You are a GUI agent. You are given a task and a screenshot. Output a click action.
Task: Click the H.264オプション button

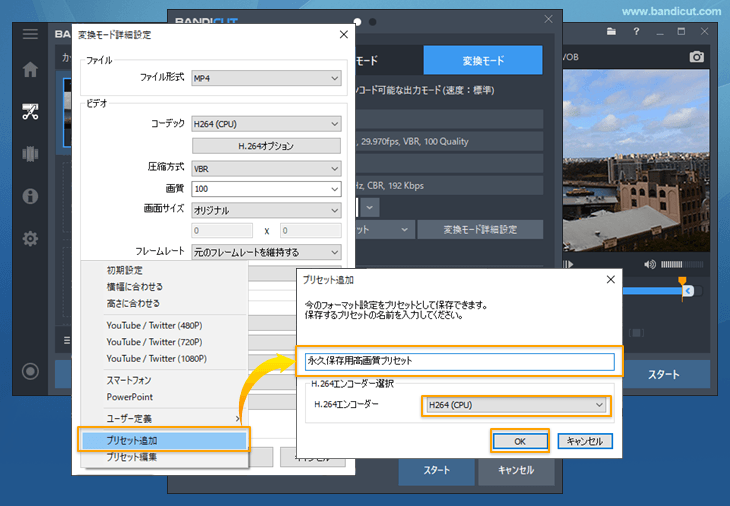coord(266,146)
